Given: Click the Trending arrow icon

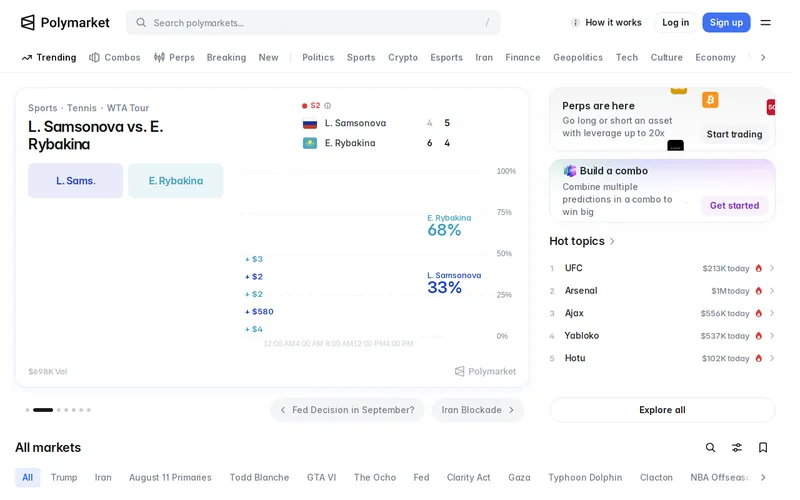Looking at the screenshot, I should pyautogui.click(x=27, y=58).
